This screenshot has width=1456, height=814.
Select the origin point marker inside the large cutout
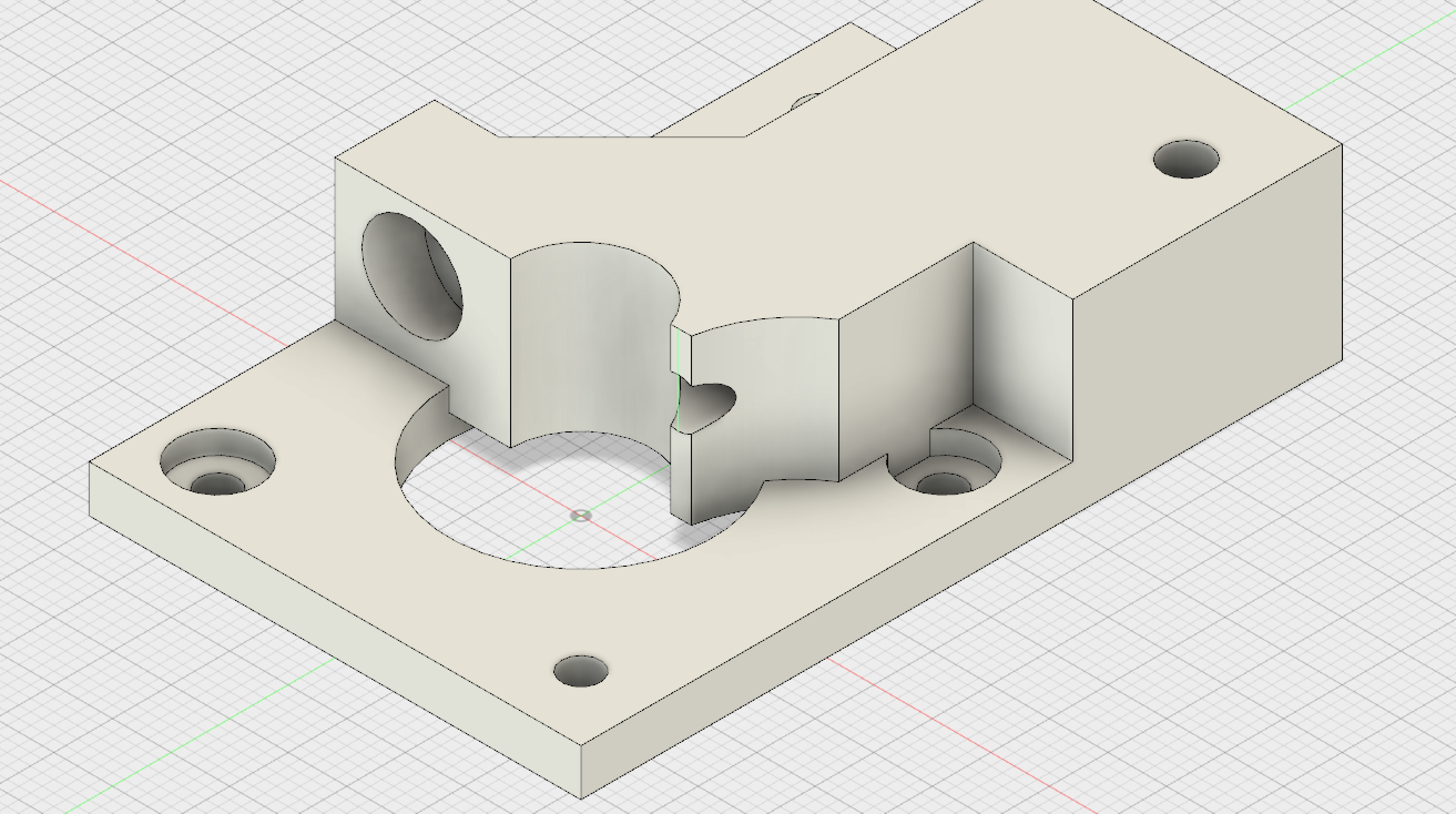pos(581,516)
